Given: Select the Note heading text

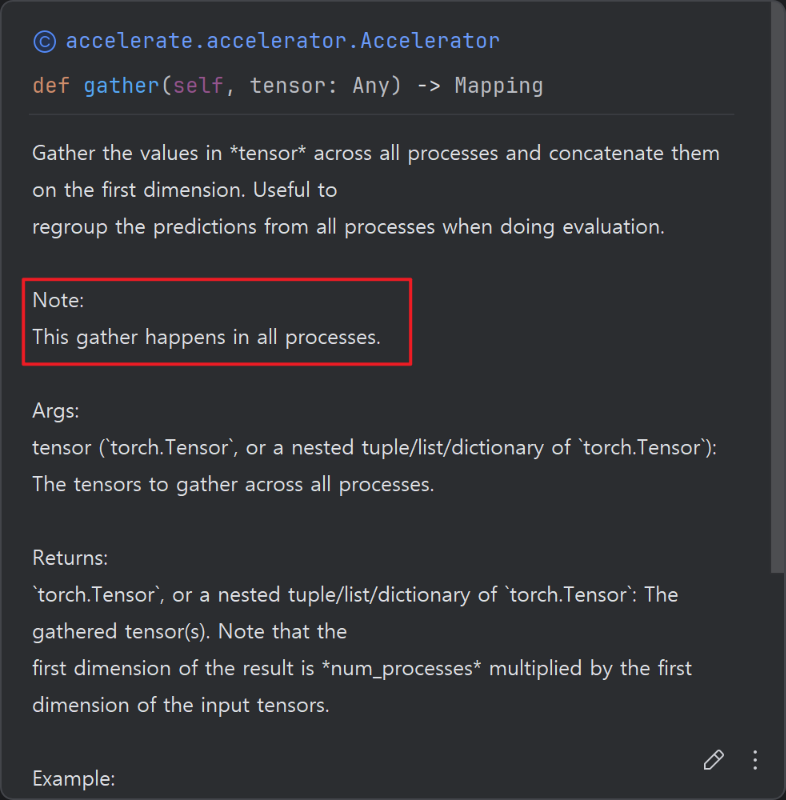Looking at the screenshot, I should 56,299.
